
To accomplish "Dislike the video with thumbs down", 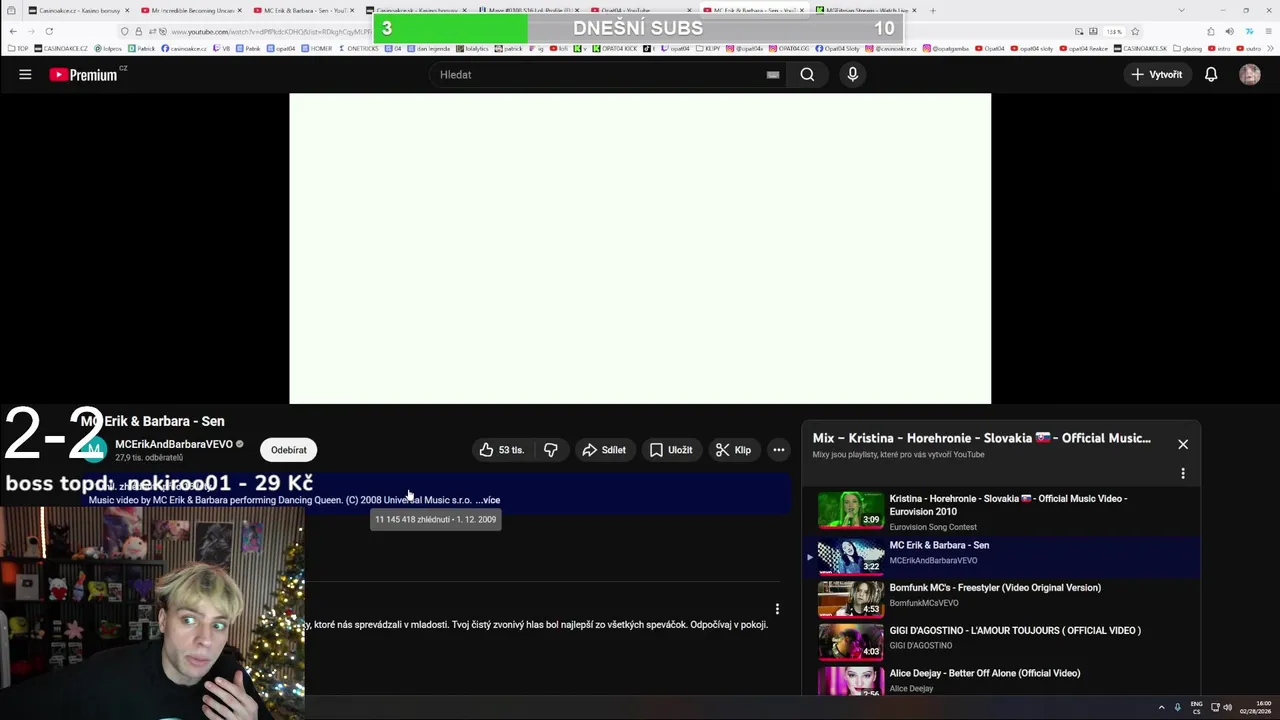I will click(x=550, y=450).
